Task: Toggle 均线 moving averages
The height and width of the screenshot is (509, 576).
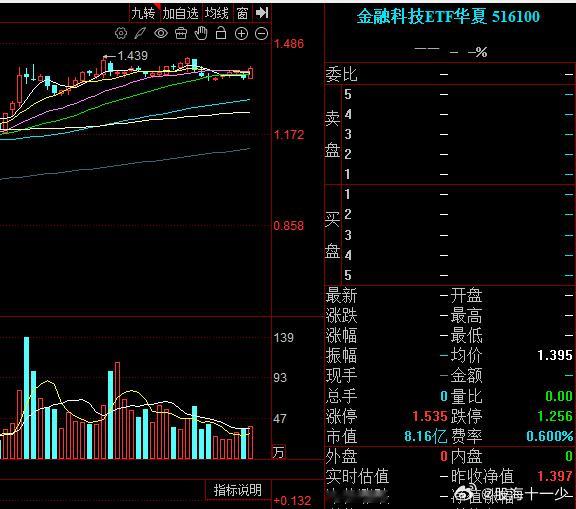Action: pyautogui.click(x=217, y=13)
